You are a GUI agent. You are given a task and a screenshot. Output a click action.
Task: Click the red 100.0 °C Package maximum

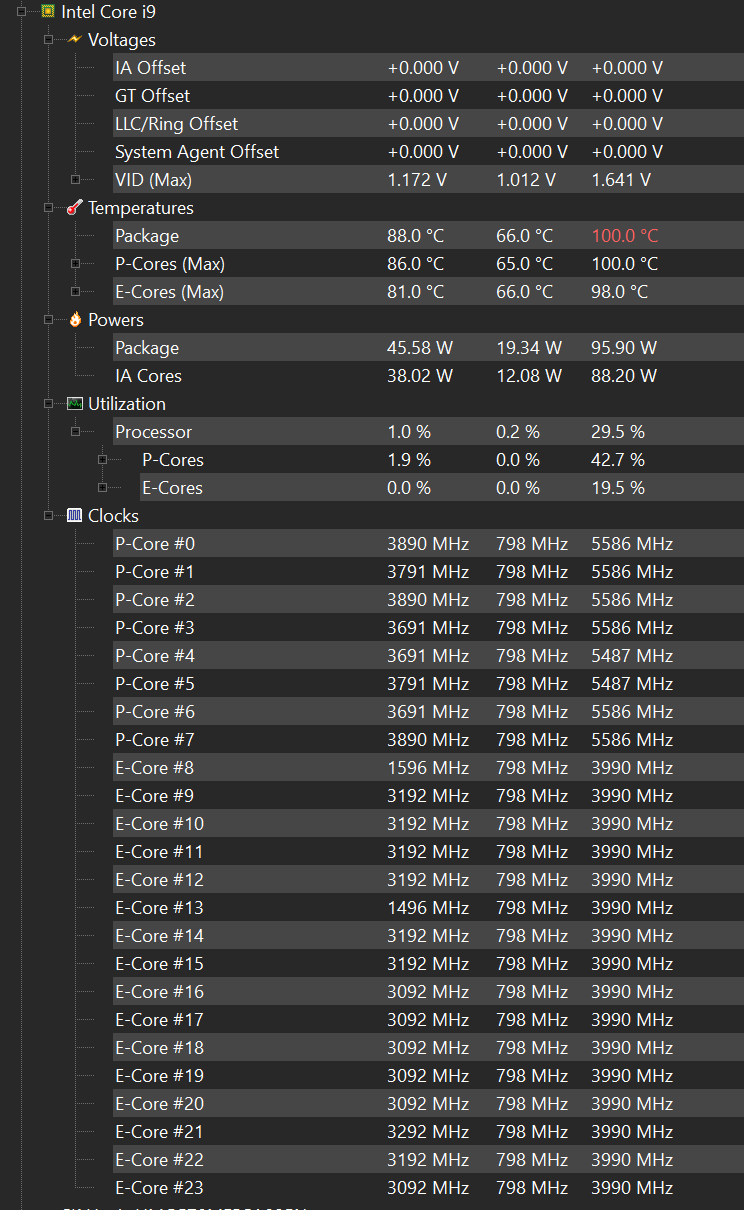625,236
